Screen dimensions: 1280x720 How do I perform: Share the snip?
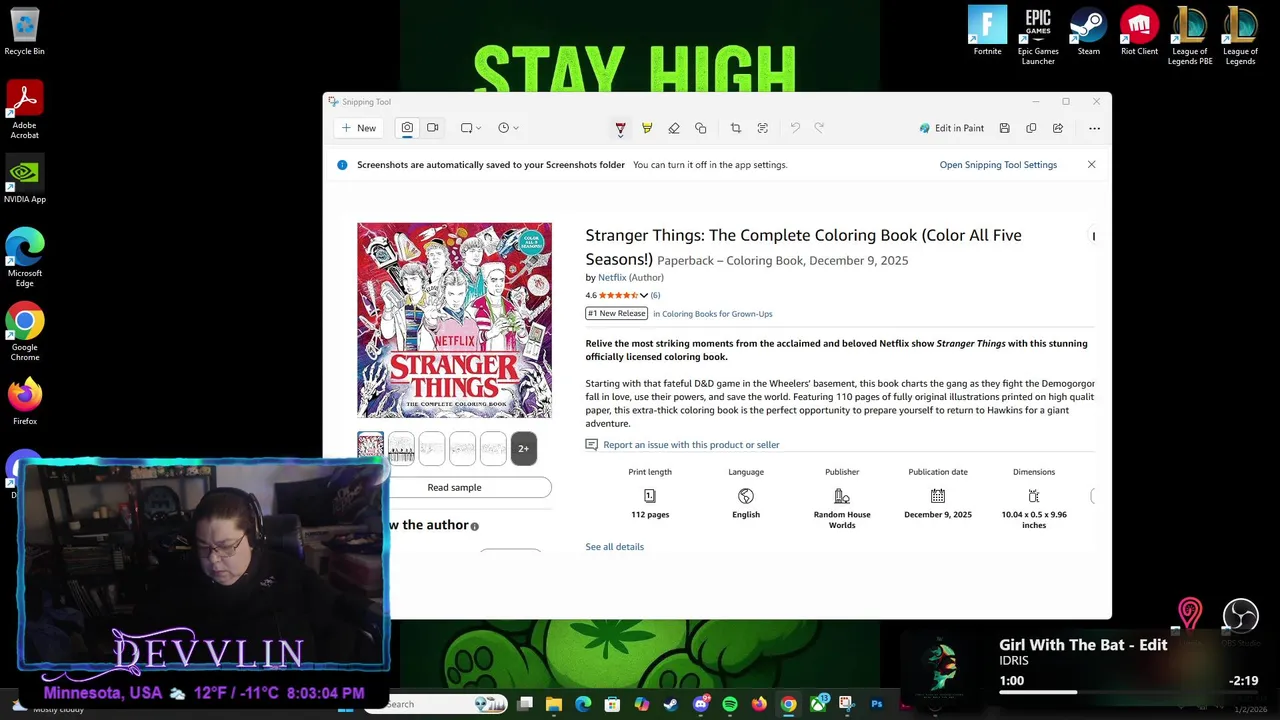pos(1058,128)
